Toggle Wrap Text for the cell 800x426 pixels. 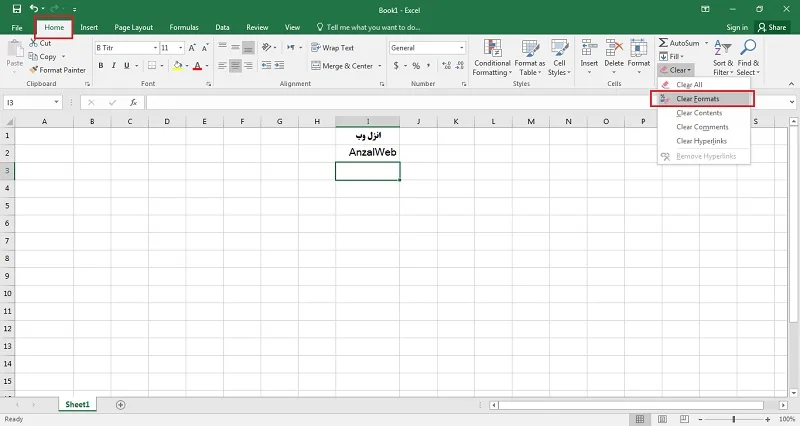332,47
